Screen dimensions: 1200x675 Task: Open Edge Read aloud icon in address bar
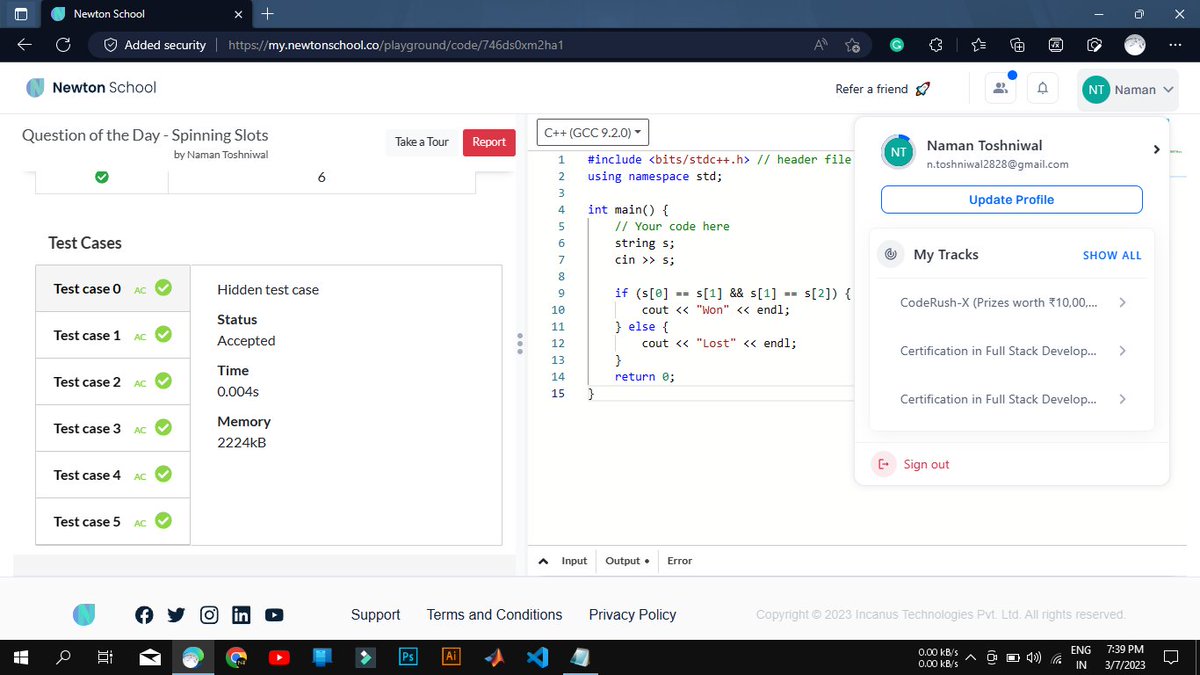pyautogui.click(x=821, y=45)
